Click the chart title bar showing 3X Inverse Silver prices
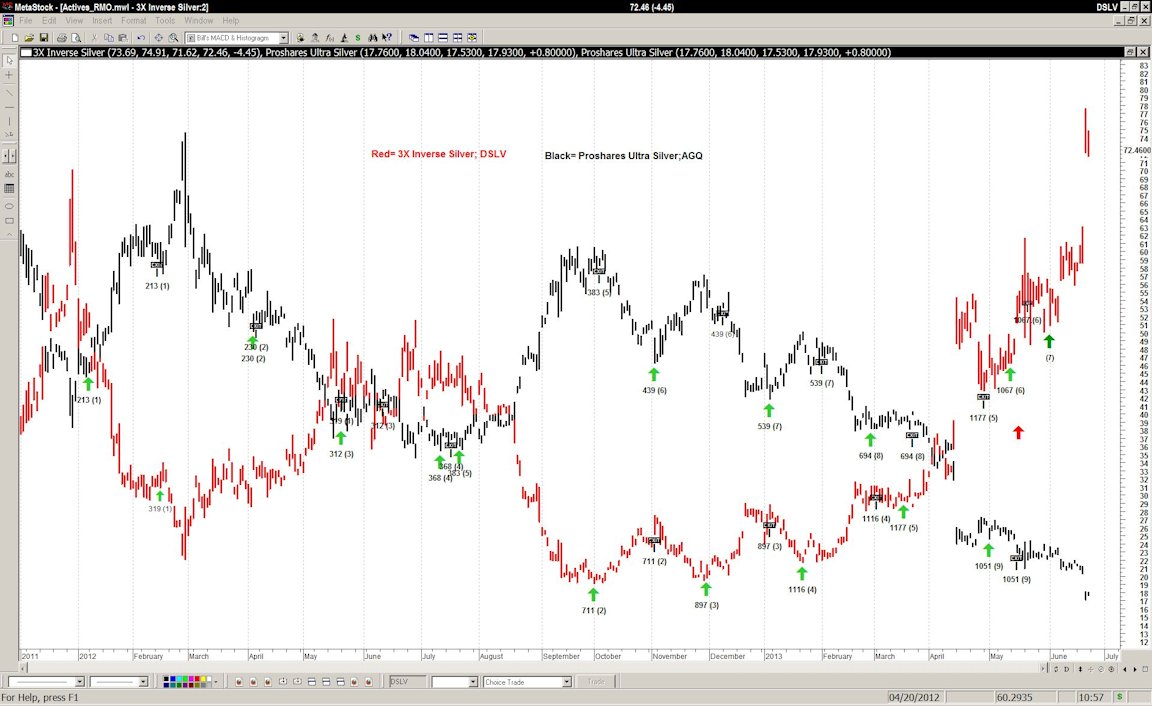Viewport: 1152px width, 706px height. (573, 52)
